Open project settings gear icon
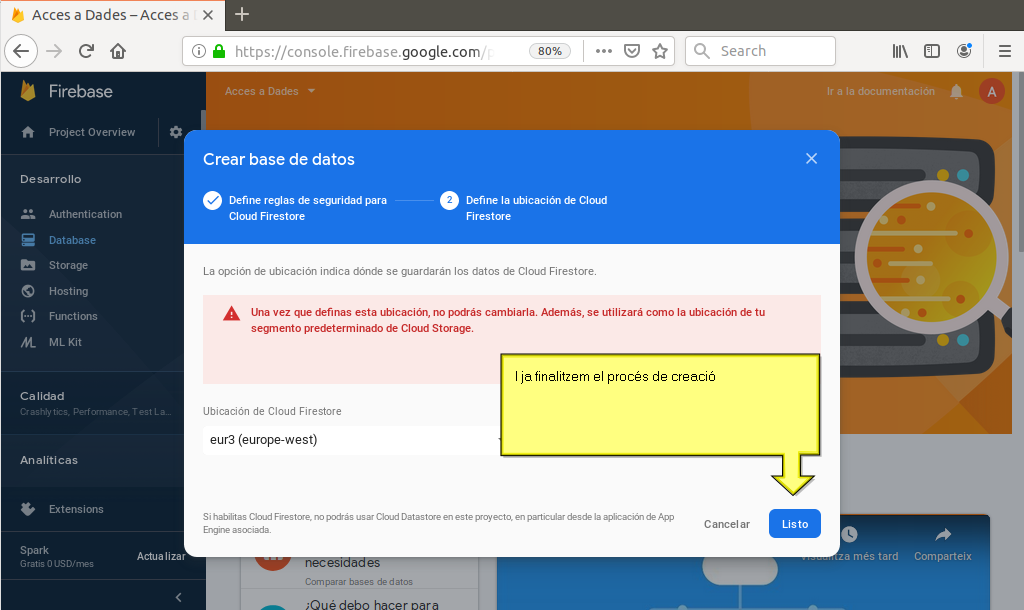The height and width of the screenshot is (610, 1024). (x=176, y=132)
